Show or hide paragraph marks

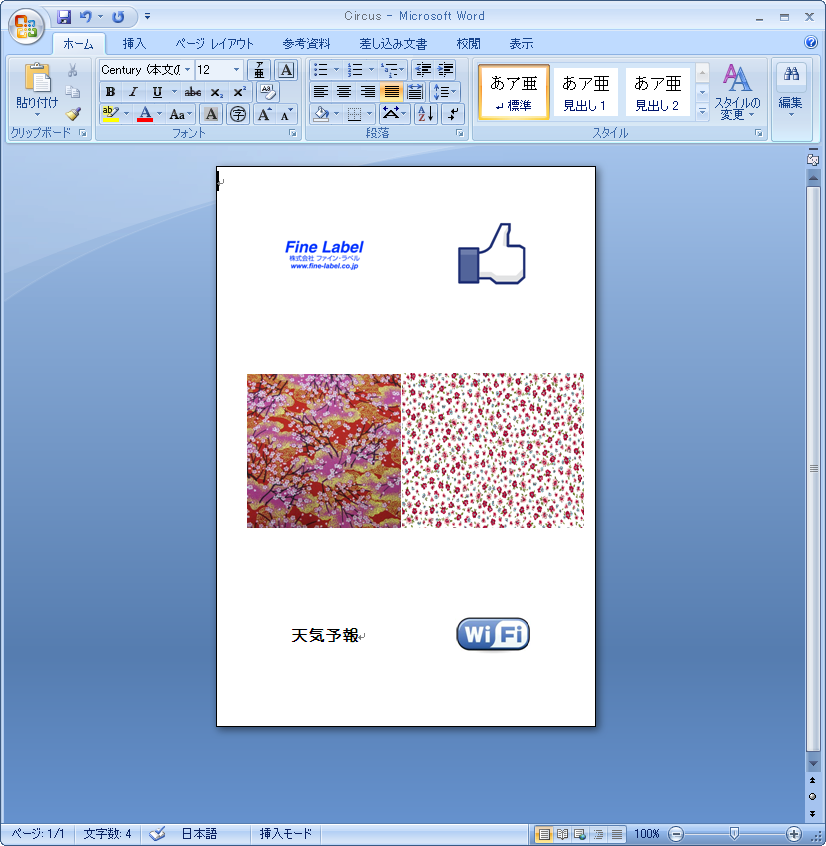[453, 114]
